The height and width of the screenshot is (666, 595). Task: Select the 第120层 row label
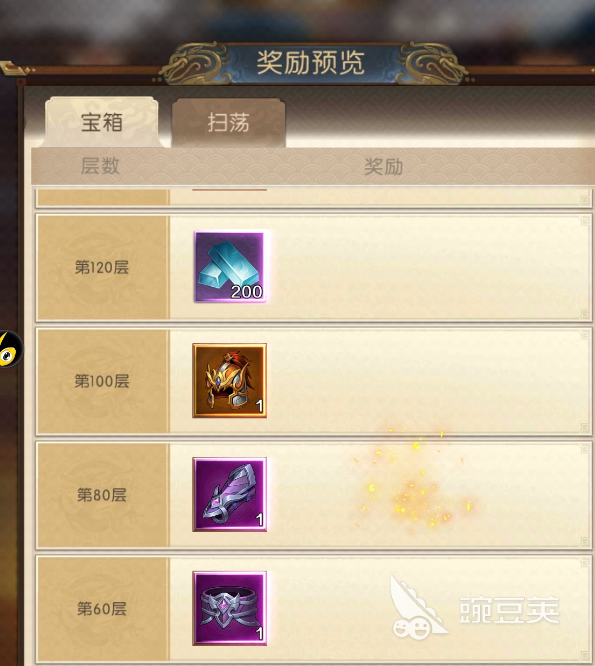pyautogui.click(x=102, y=267)
